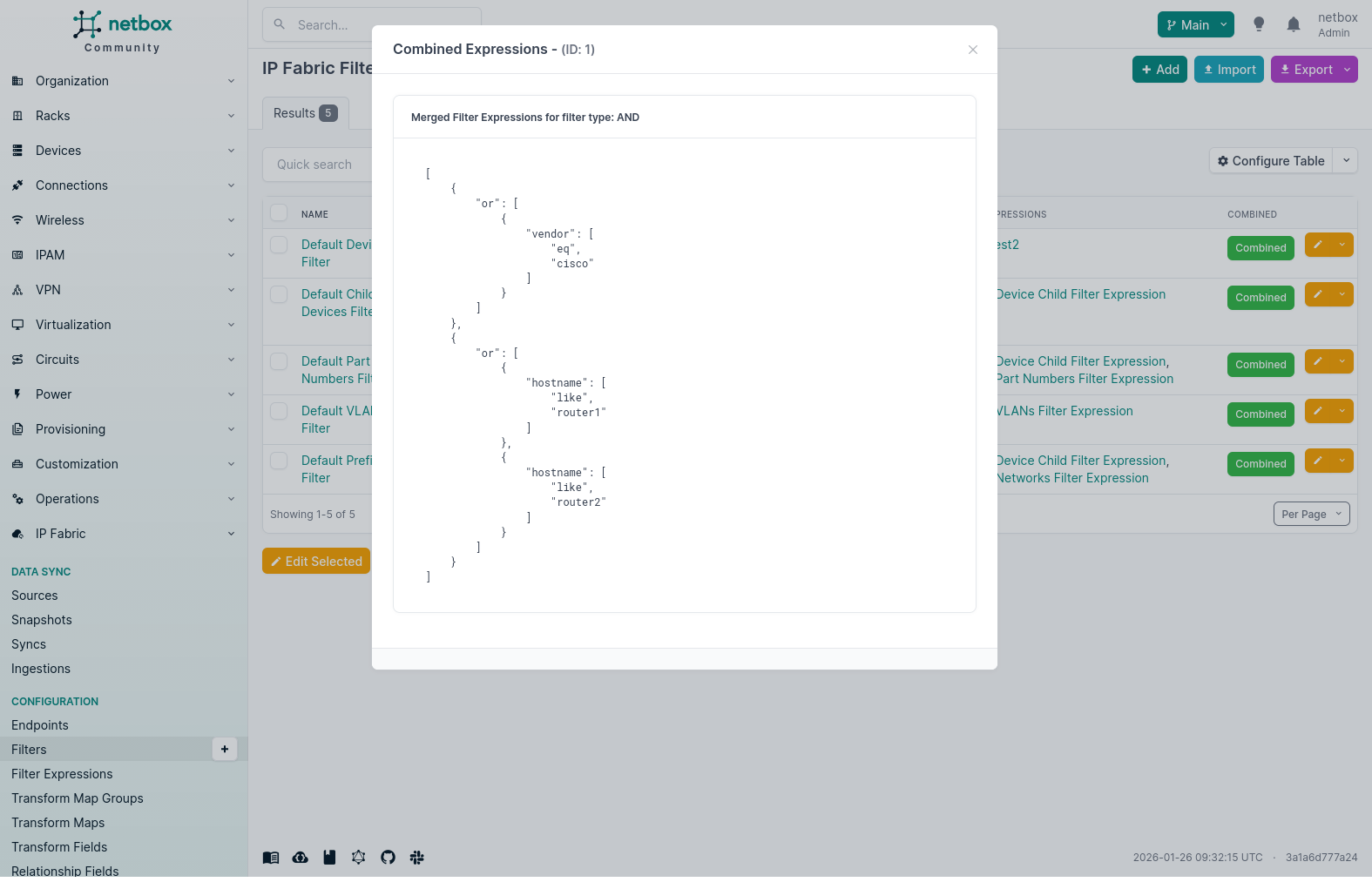
Task: Open the VLANs Filter Expression link
Action: [1064, 411]
